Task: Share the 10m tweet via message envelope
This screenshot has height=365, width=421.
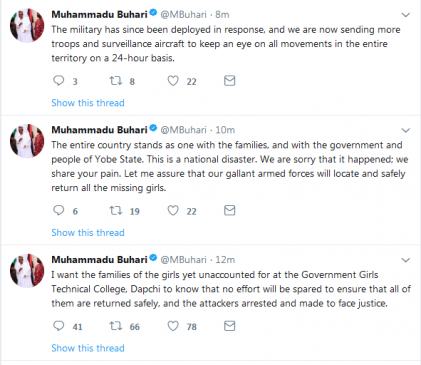Action: pyautogui.click(x=230, y=210)
